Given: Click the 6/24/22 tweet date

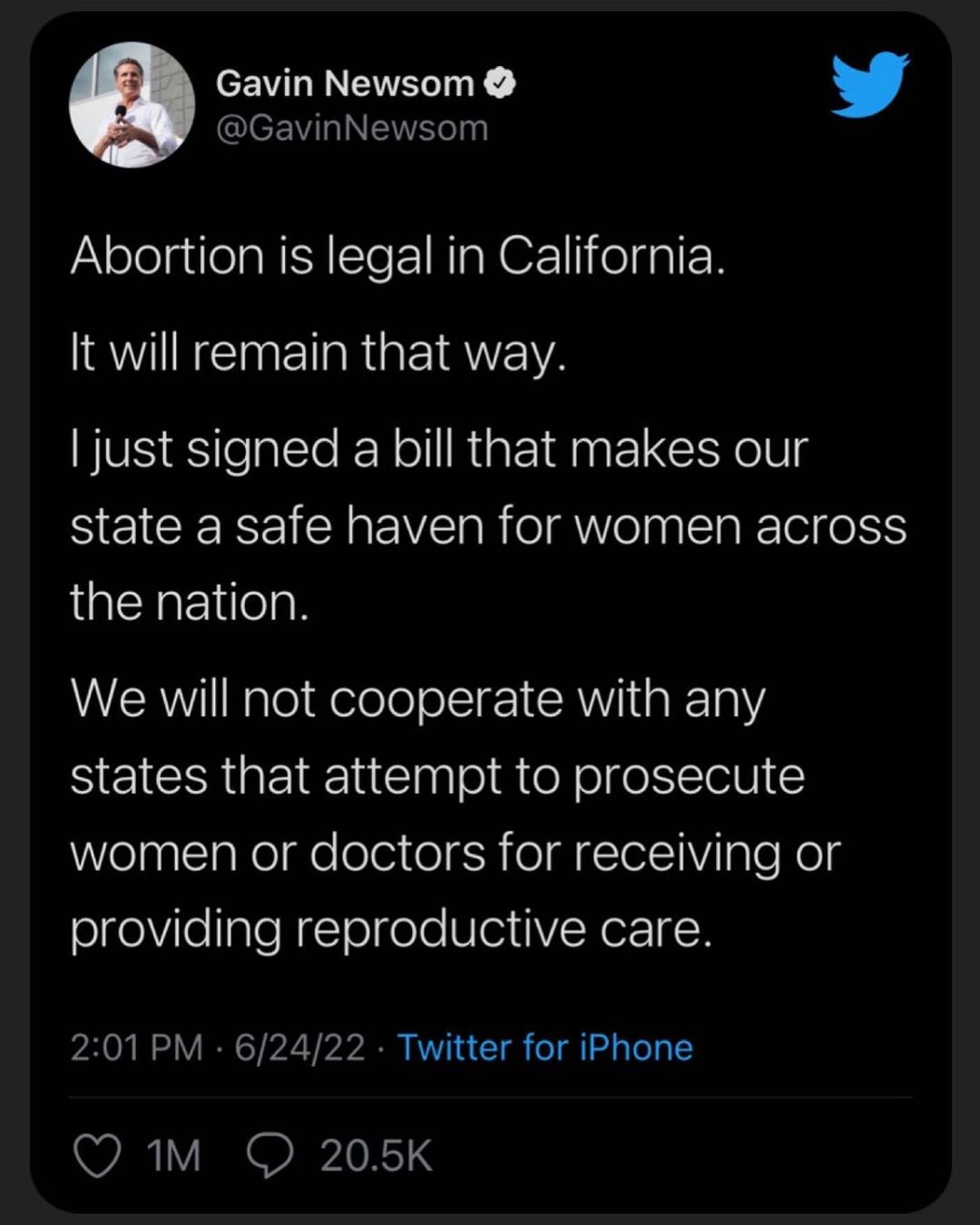Looking at the screenshot, I should tap(299, 1047).
